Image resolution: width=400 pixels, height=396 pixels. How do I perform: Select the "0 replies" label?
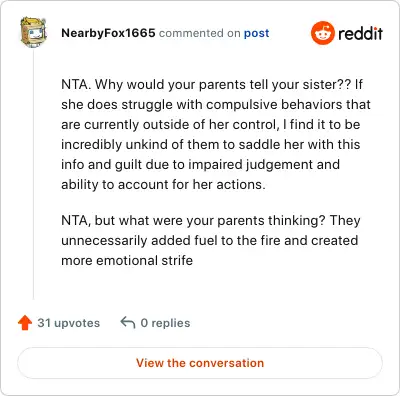(165, 323)
